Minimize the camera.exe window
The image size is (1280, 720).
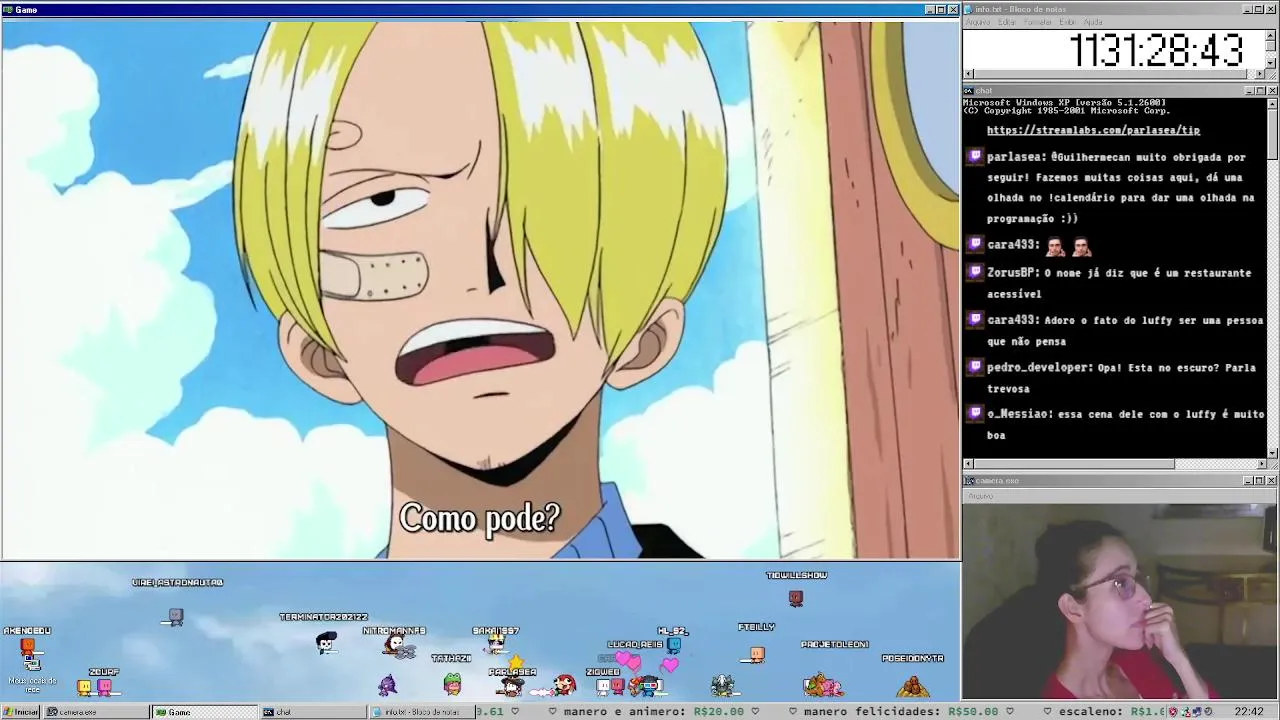point(1249,481)
